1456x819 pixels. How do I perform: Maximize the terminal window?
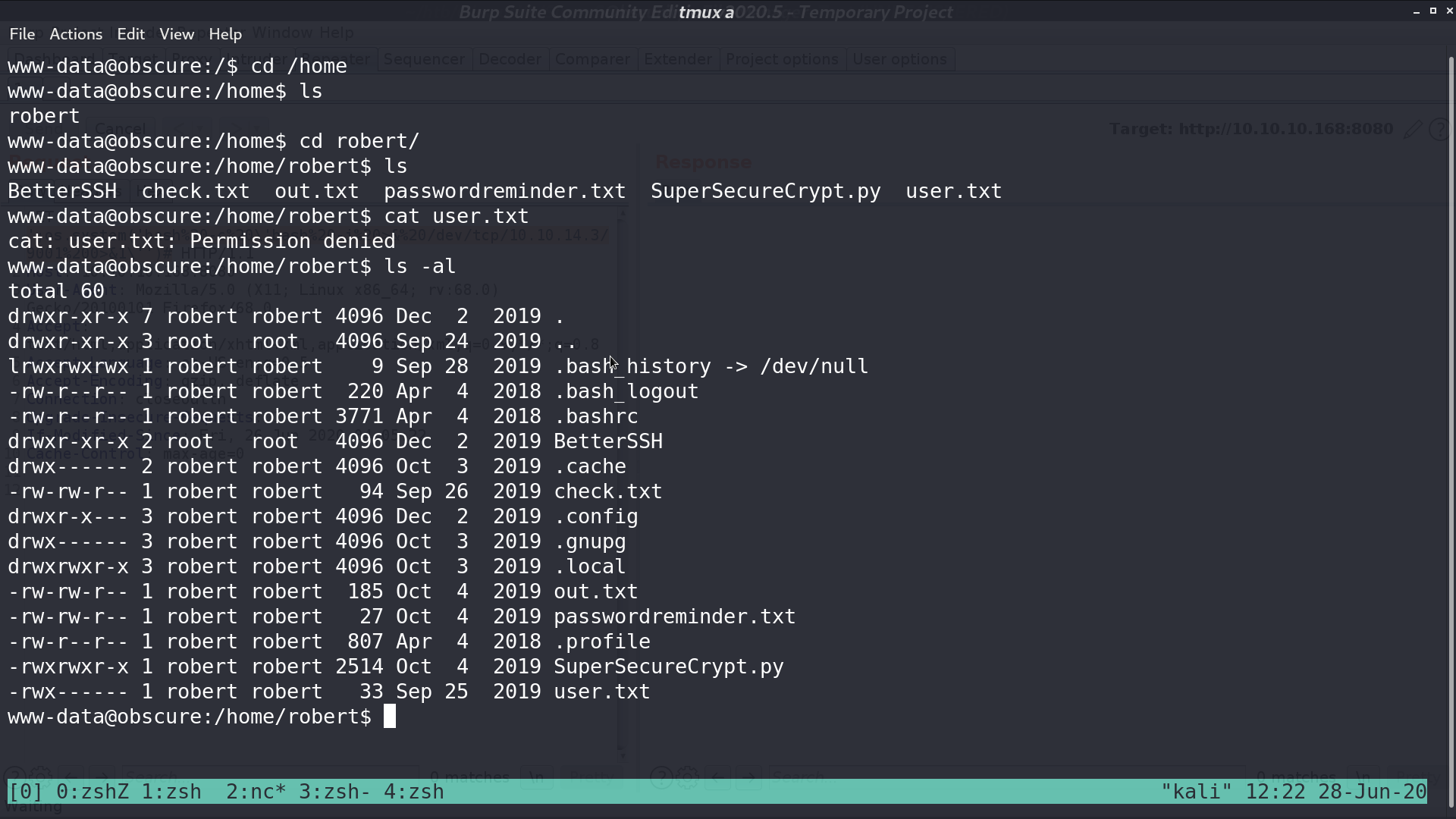pyautogui.click(x=1433, y=11)
